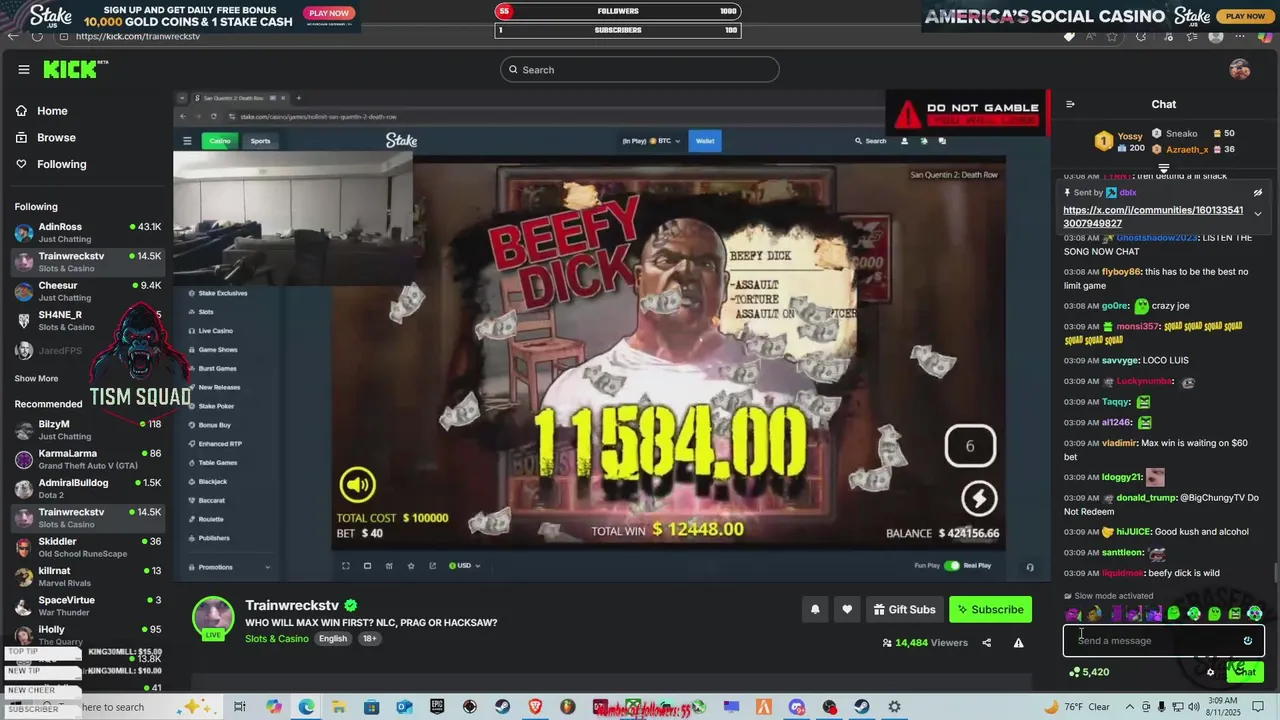Click username donald_trump in chat
Screen dimensions: 1280x720
tap(1145, 498)
